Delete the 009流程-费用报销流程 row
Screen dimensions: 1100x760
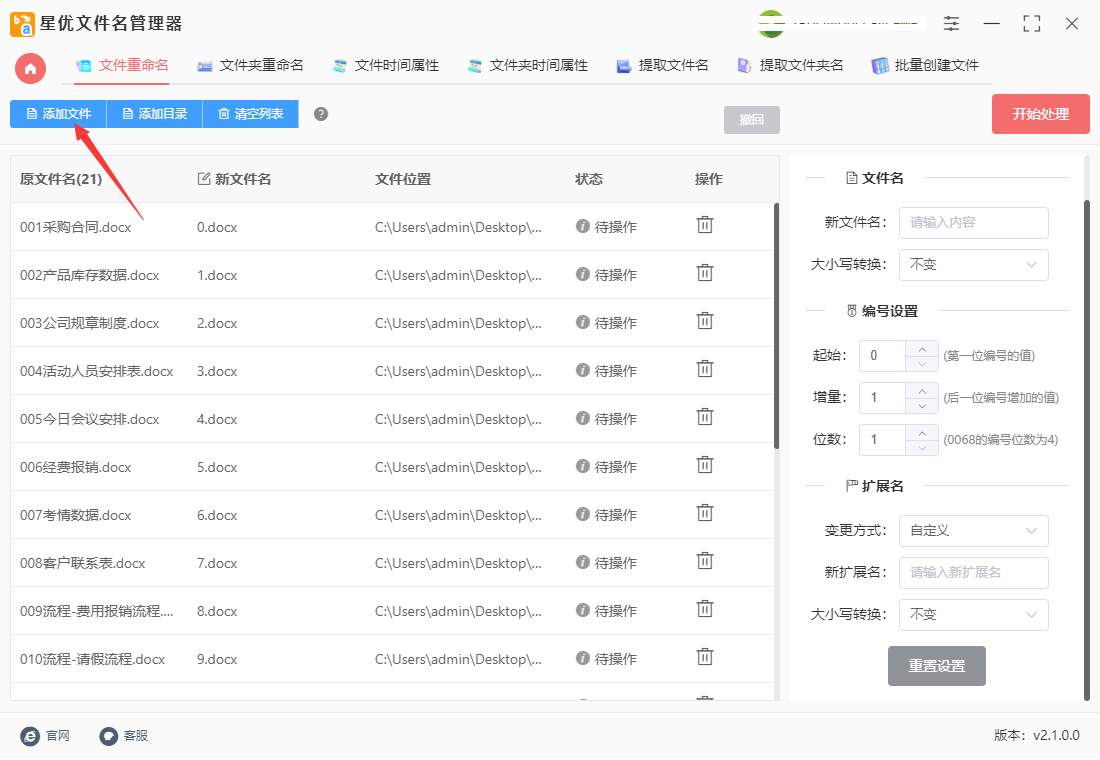tap(704, 609)
